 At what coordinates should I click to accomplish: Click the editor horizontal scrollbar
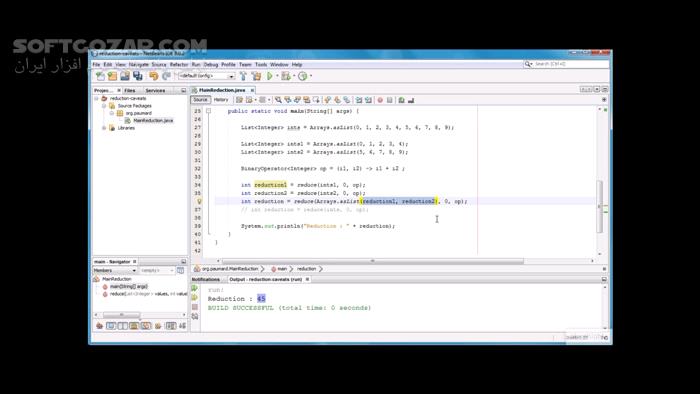(x=373, y=261)
